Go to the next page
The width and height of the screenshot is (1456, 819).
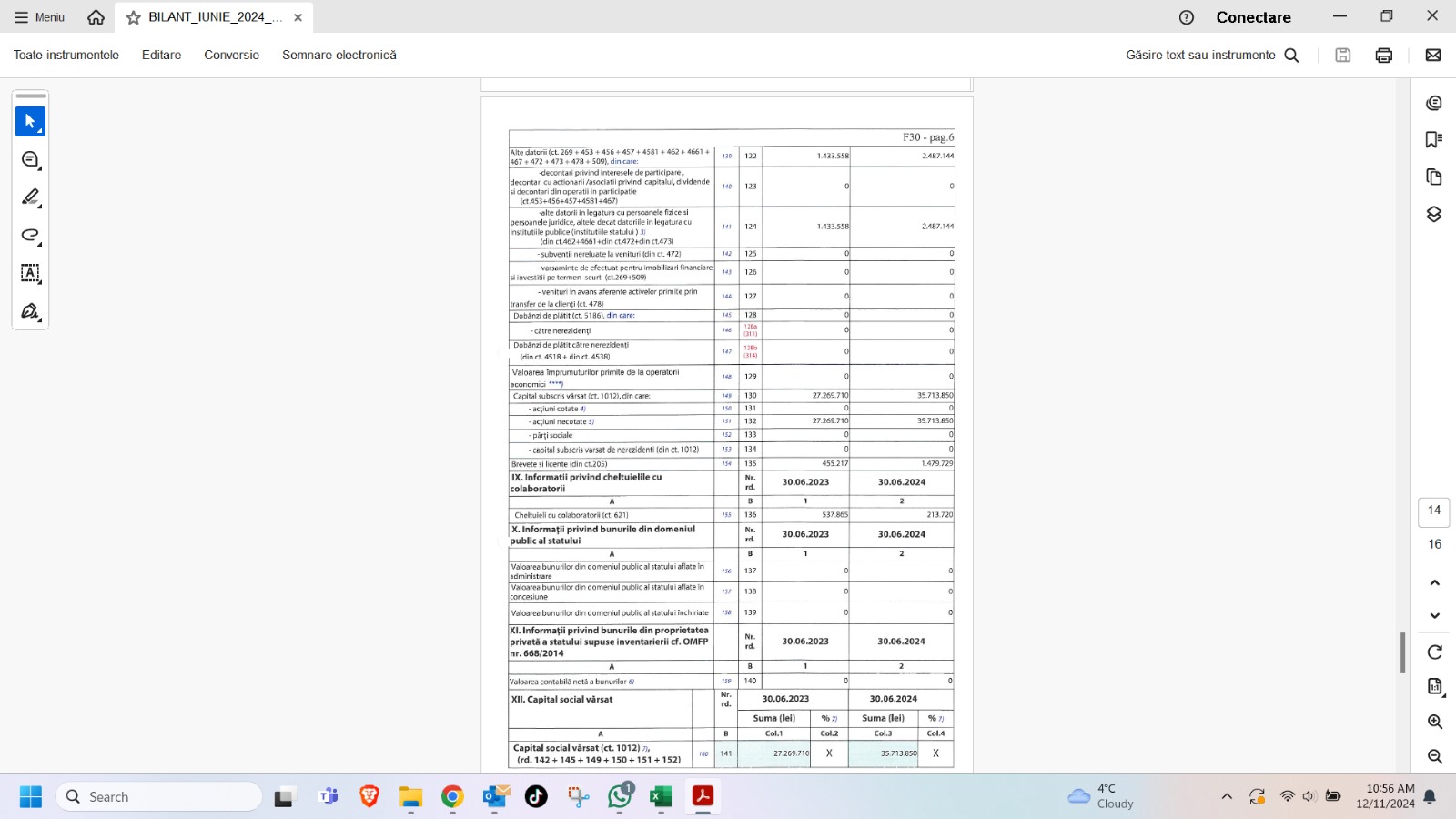click(1435, 616)
